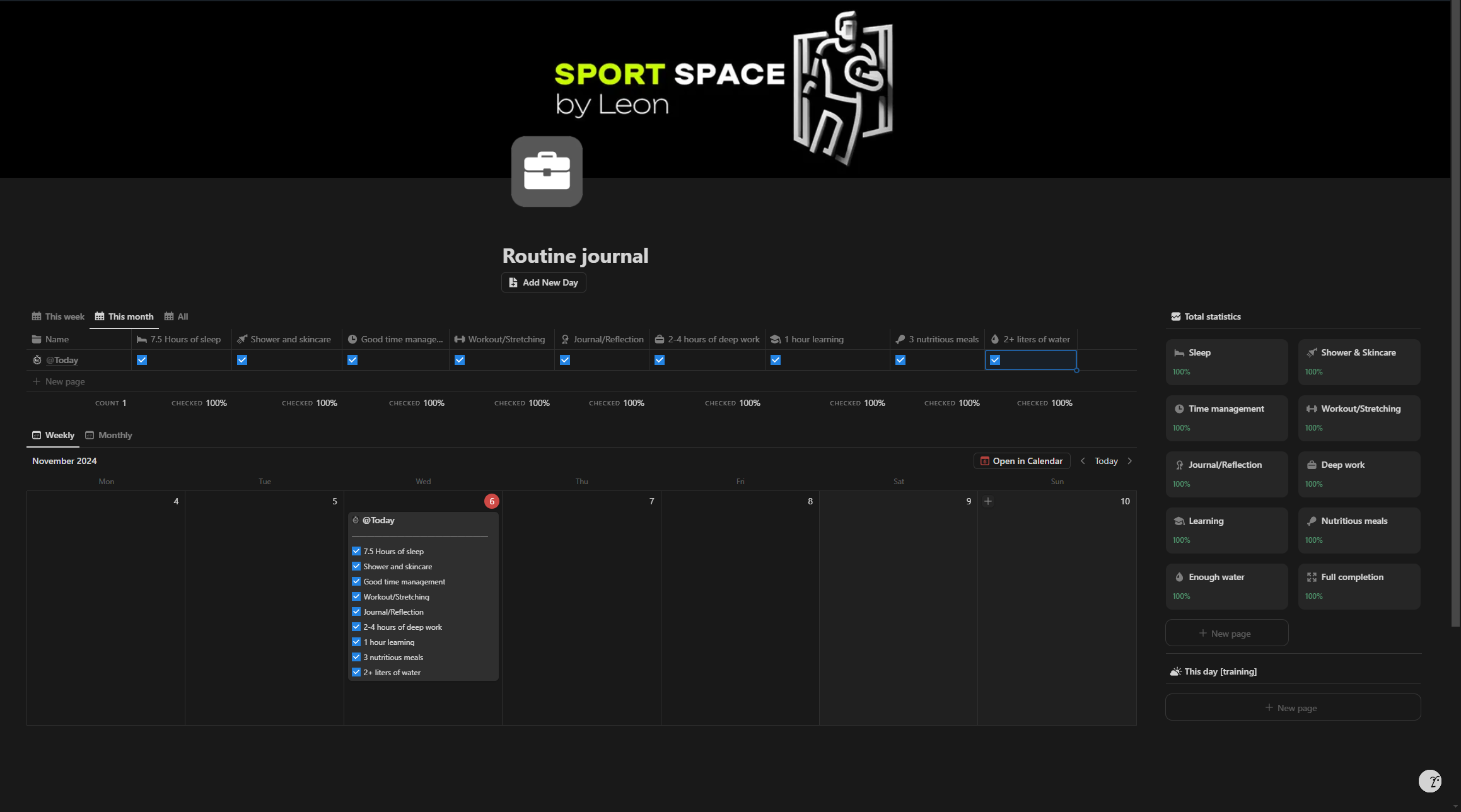This screenshot has height=812, width=1461.
Task: Click the help icon at bottom right
Action: tap(1429, 781)
